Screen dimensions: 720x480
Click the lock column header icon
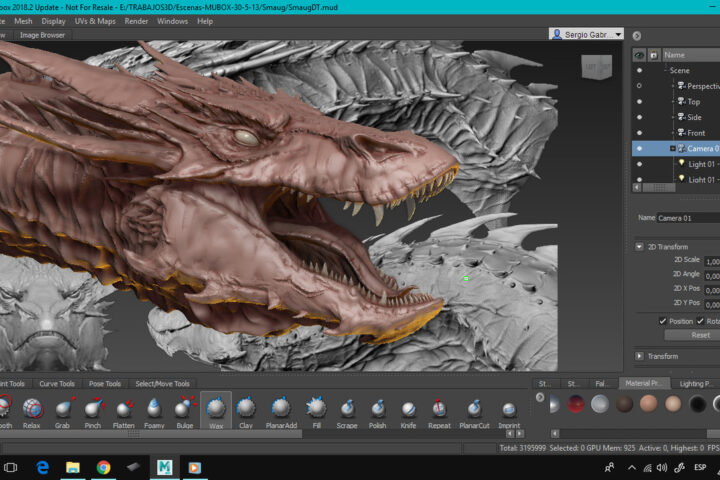pyautogui.click(x=654, y=55)
